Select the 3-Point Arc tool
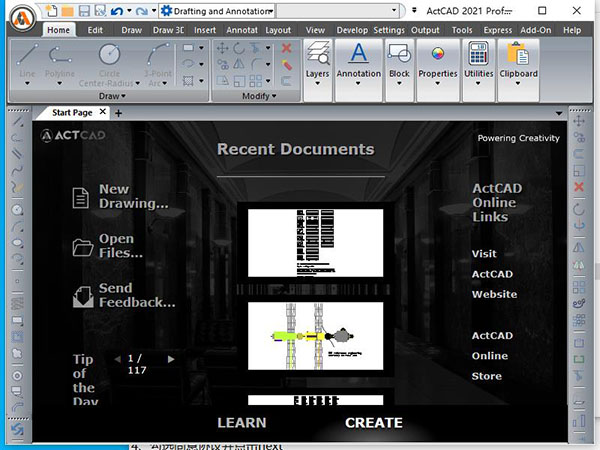 [x=158, y=64]
